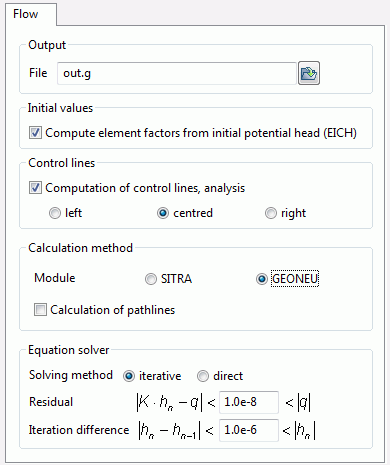Click the Residual value field 1.0e-8
Viewport: 390px width, 465px height.
pyautogui.click(x=249, y=402)
